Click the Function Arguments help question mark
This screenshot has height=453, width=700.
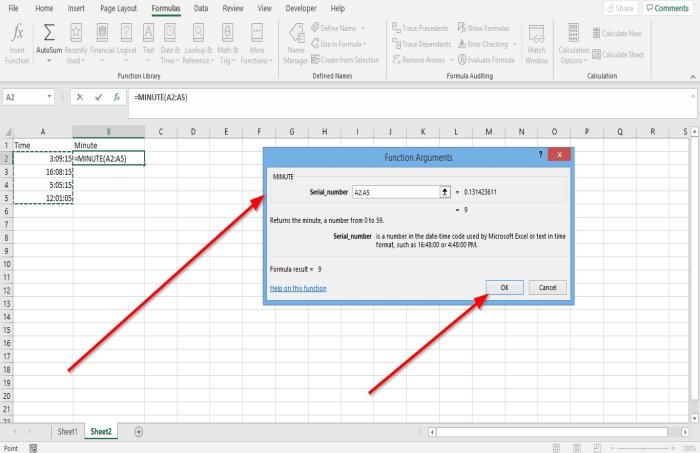click(540, 154)
